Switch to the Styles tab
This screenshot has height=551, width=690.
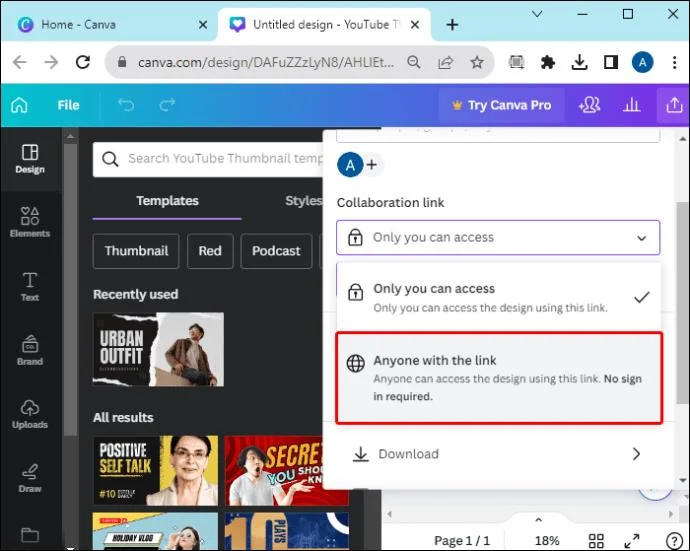(x=303, y=201)
